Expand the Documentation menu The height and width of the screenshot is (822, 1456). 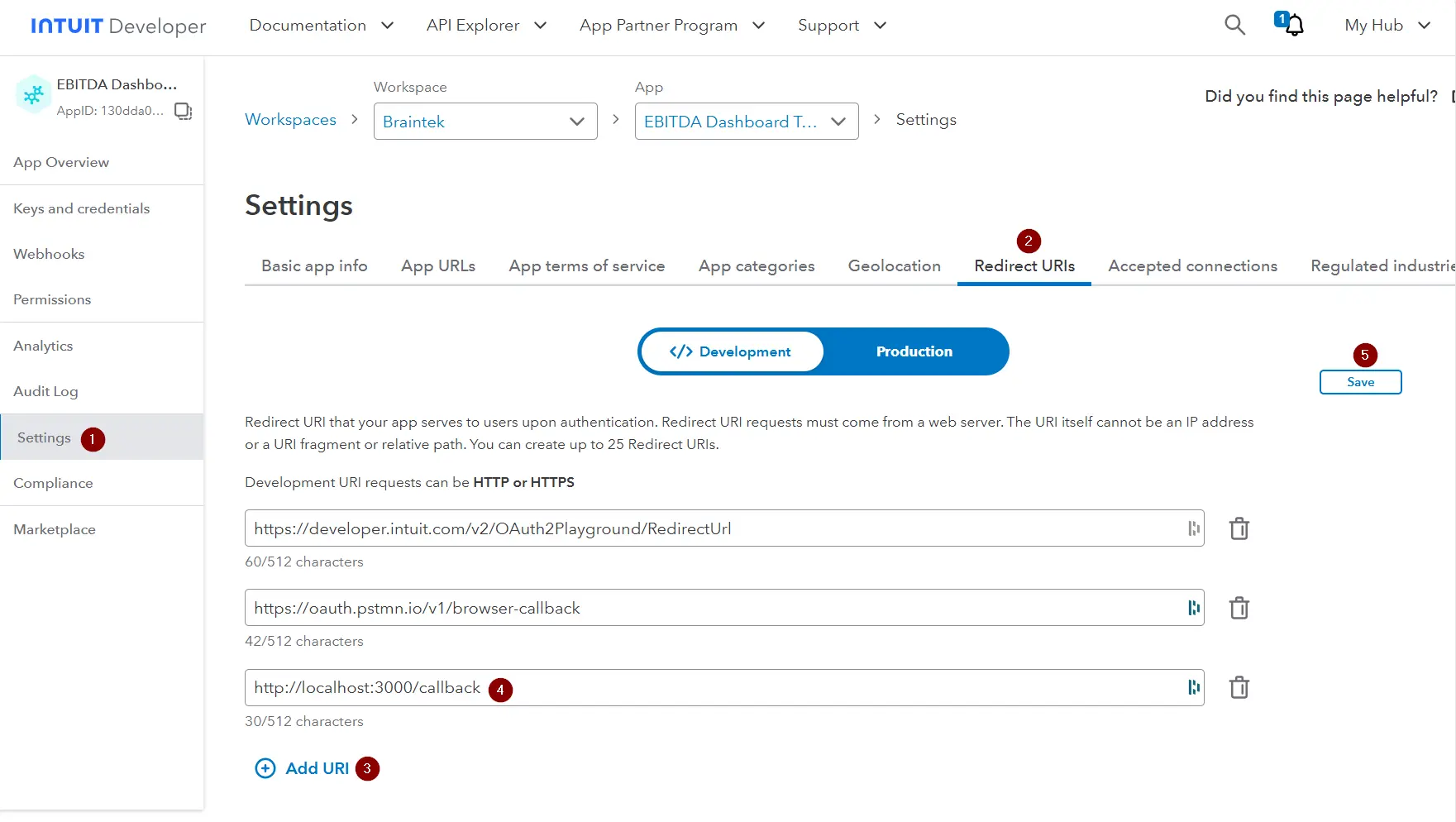(321, 26)
